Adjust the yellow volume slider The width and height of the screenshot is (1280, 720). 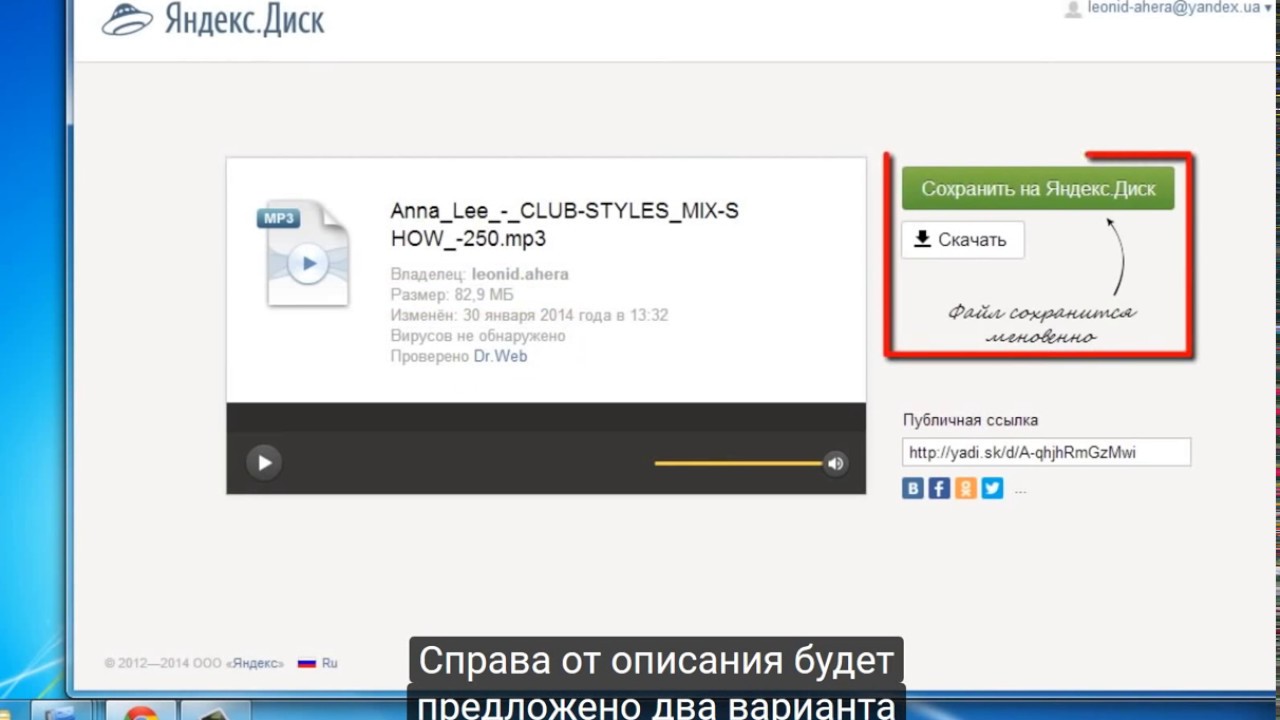point(739,463)
